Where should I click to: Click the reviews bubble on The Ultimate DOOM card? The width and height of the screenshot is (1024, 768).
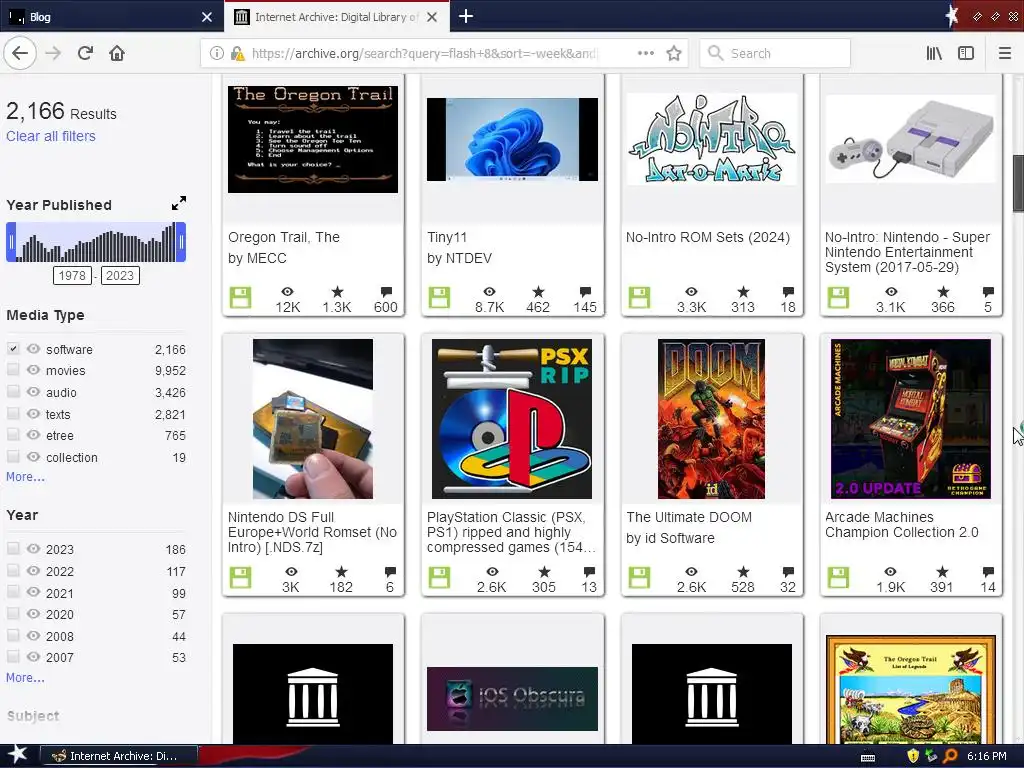788,571
